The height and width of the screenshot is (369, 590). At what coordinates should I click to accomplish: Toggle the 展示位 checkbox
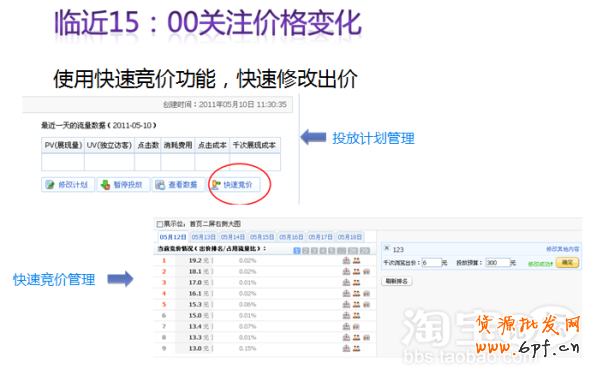pos(160,224)
